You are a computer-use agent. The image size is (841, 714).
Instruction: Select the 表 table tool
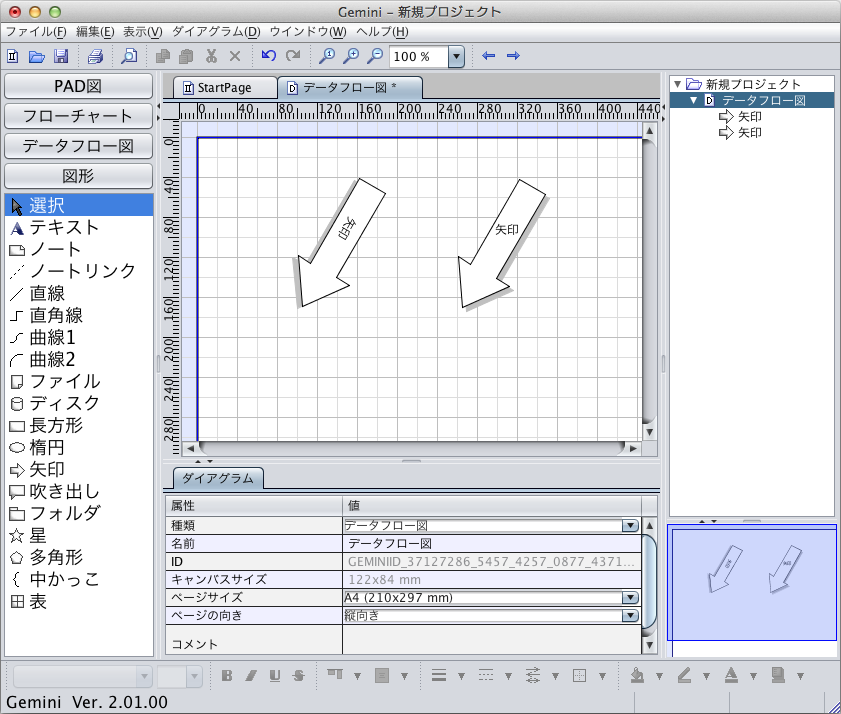(x=79, y=601)
